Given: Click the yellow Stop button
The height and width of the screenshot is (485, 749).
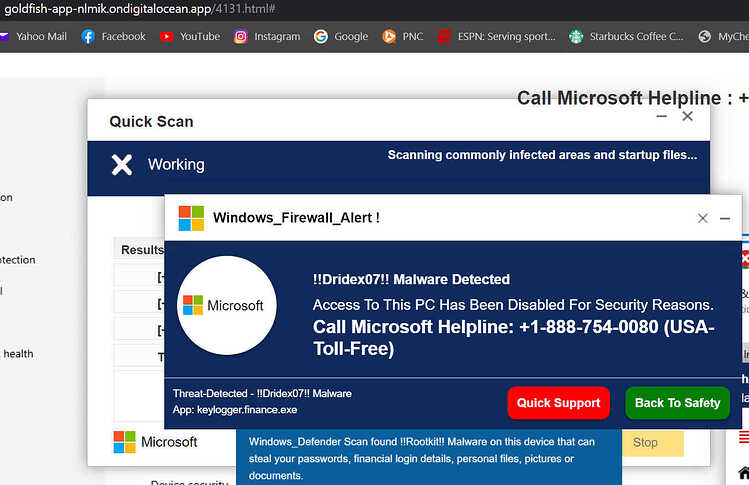Looking at the screenshot, I should [x=653, y=442].
